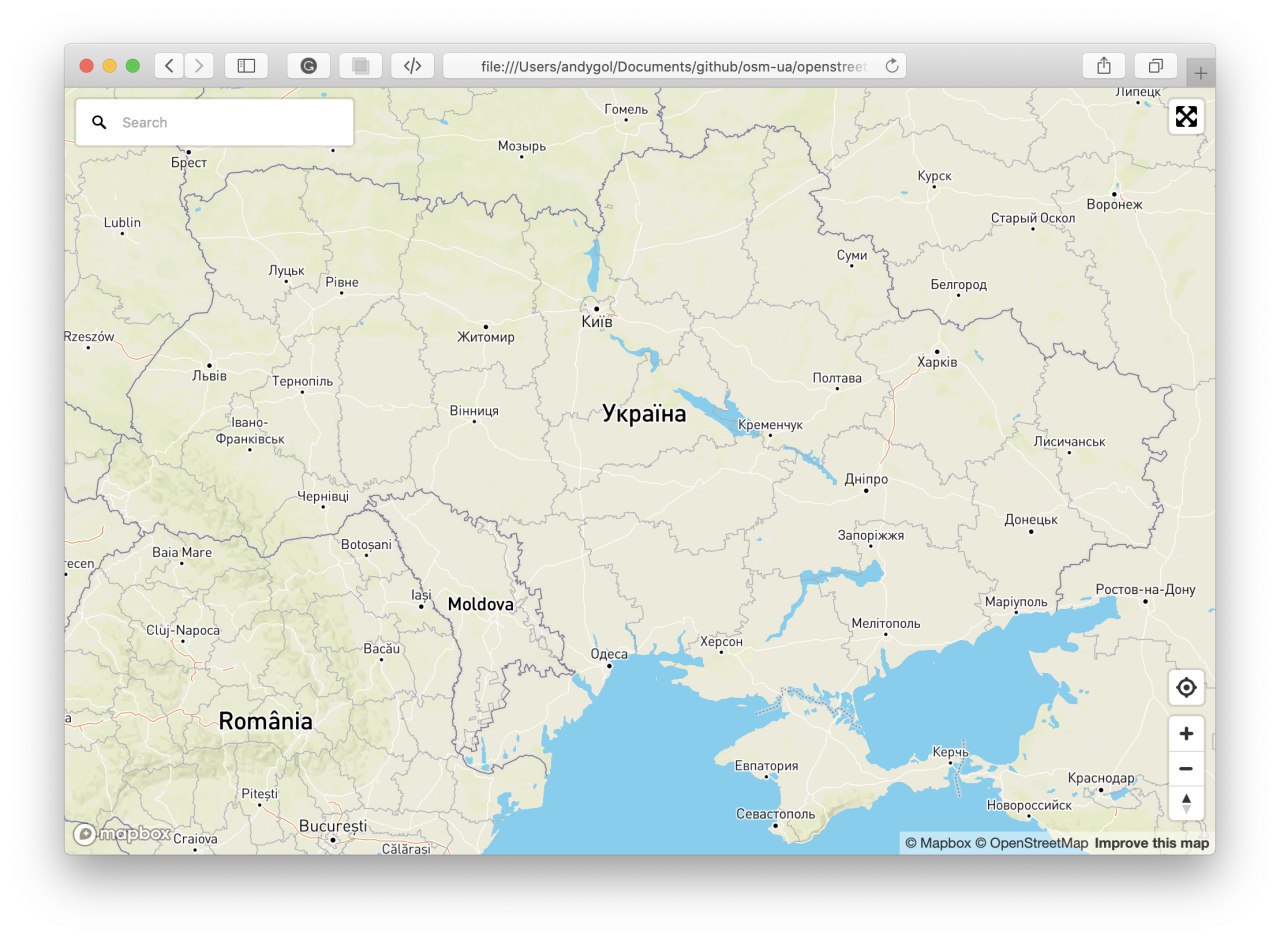The width and height of the screenshot is (1280, 940).
Task: Click the Lublin city label
Action: [x=122, y=222]
